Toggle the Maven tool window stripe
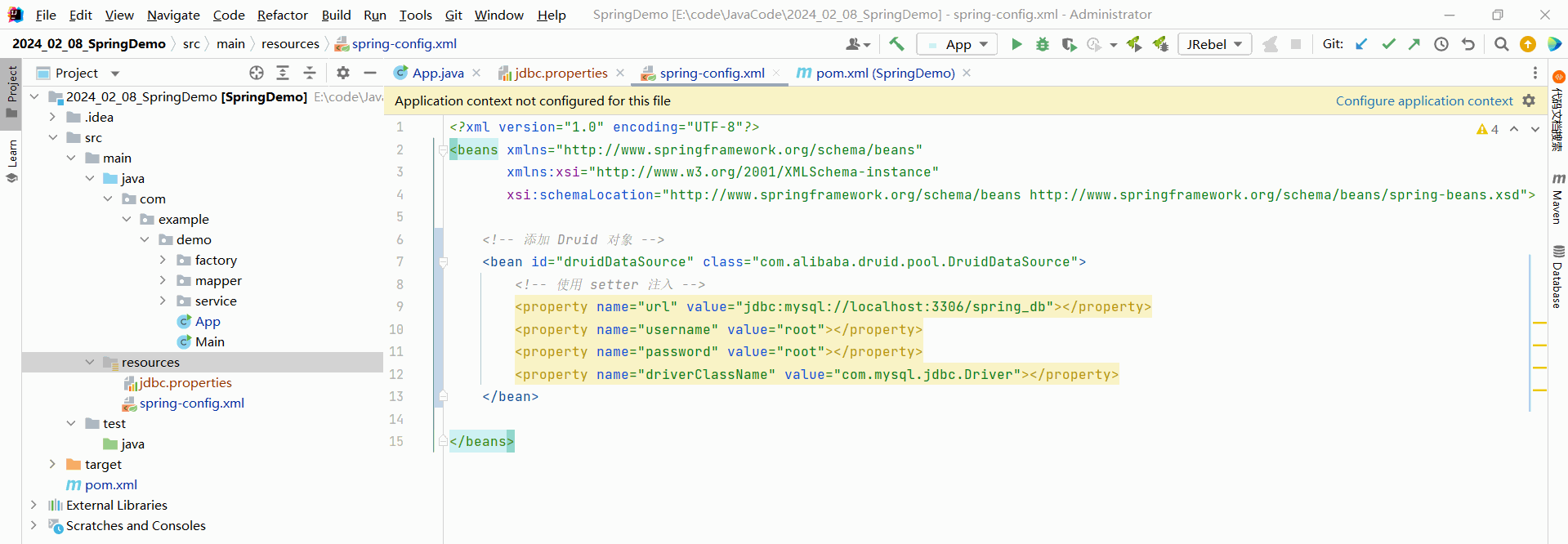Image resolution: width=1568 pixels, height=544 pixels. [x=1557, y=198]
